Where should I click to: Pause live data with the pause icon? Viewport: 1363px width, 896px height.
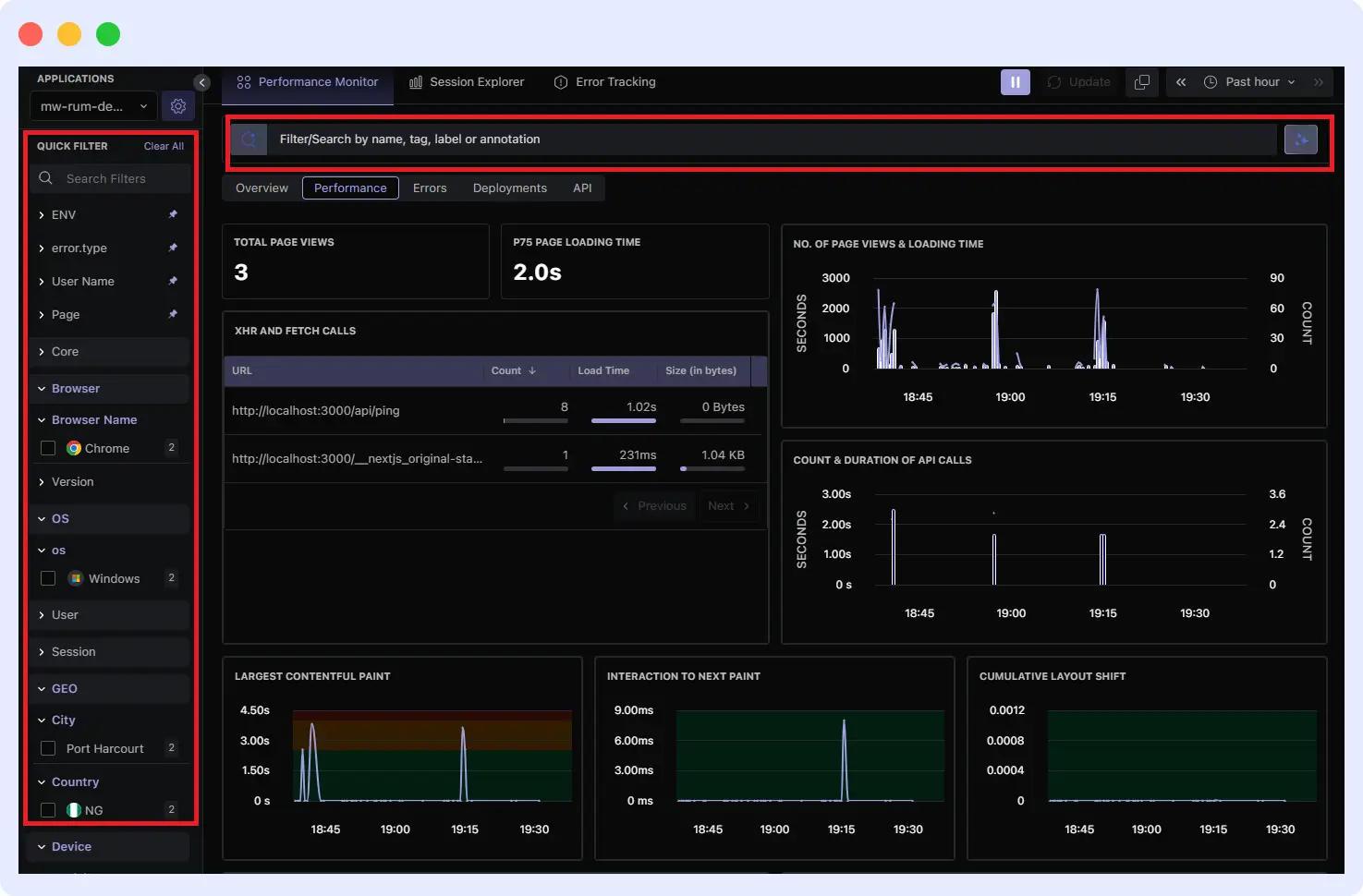[x=1015, y=82]
